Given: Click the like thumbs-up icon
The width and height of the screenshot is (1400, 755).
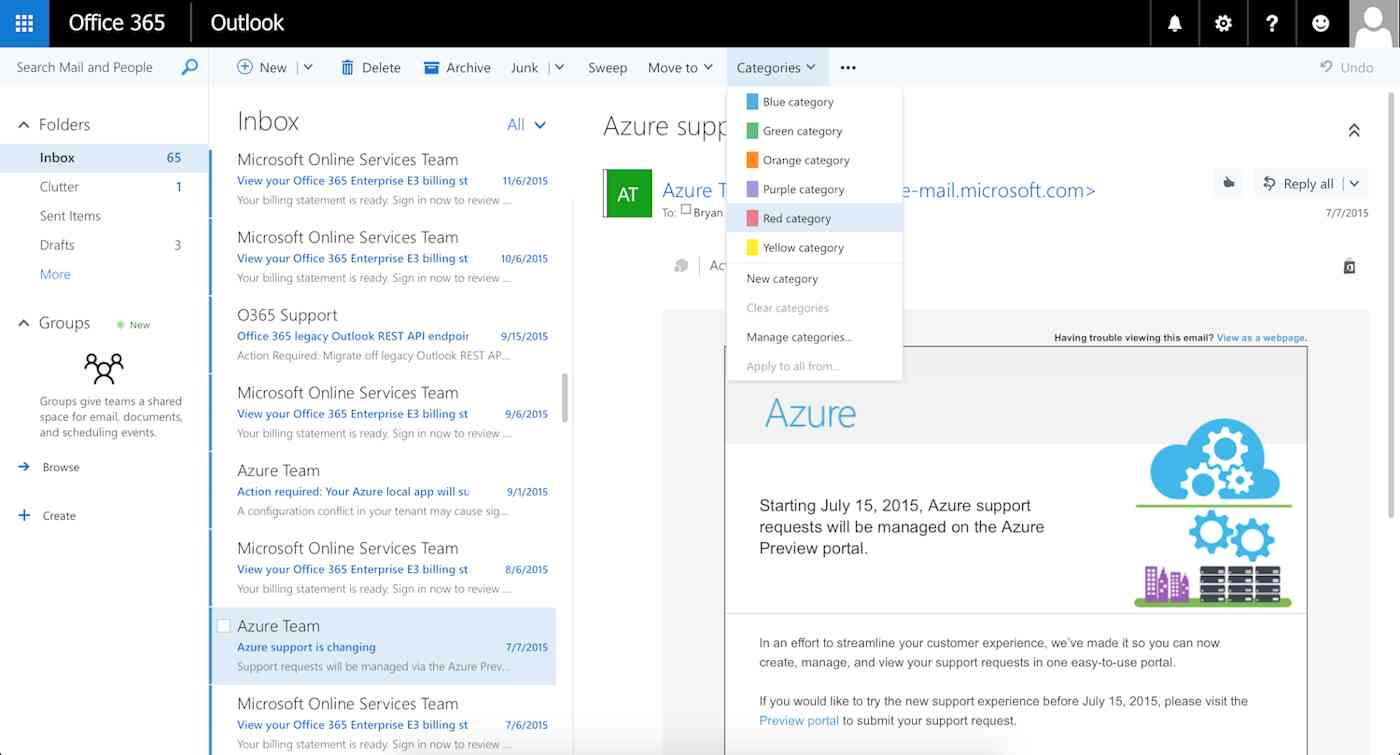Looking at the screenshot, I should (x=1230, y=183).
